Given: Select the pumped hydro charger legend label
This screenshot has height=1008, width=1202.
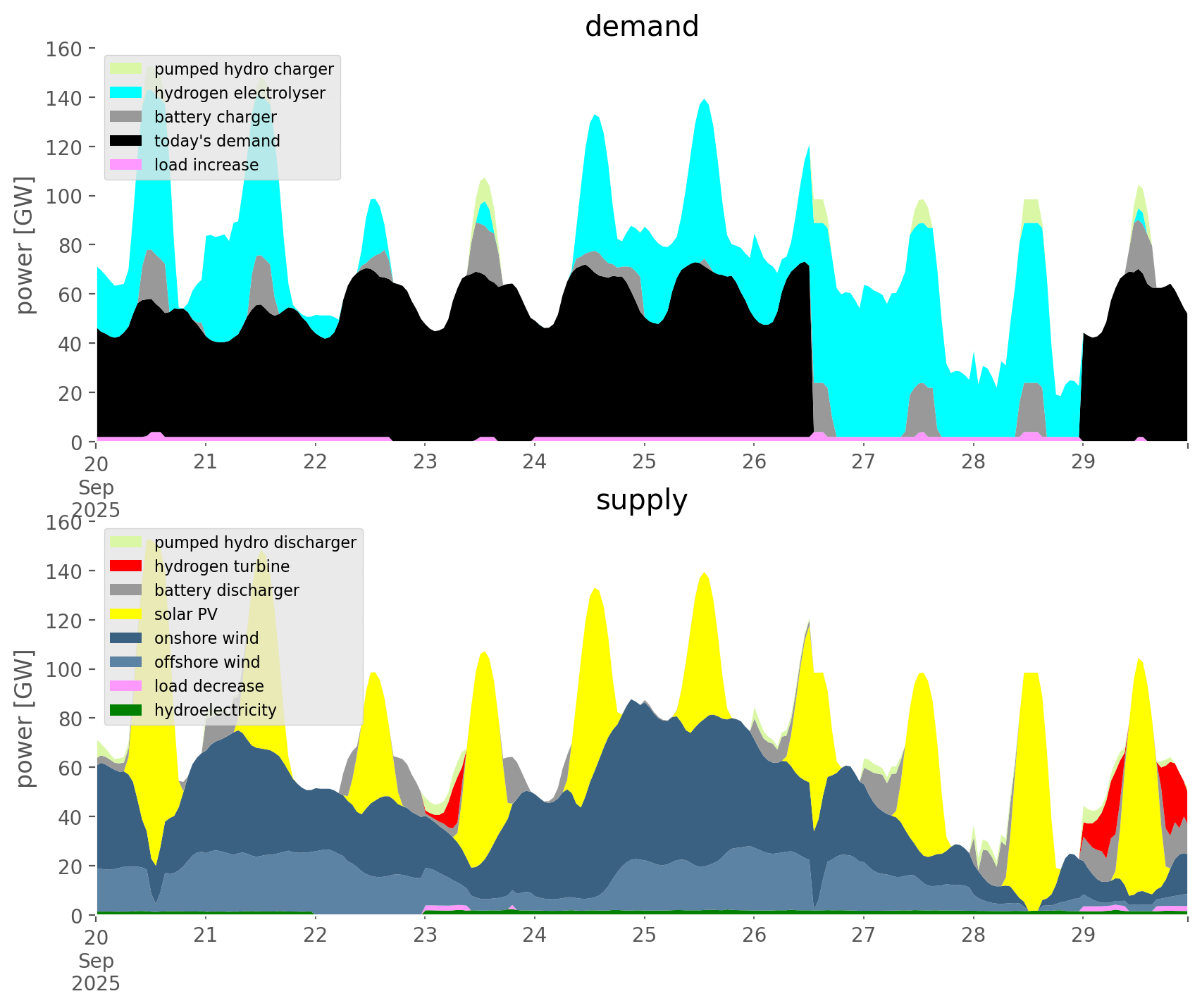Looking at the screenshot, I should 244,69.
